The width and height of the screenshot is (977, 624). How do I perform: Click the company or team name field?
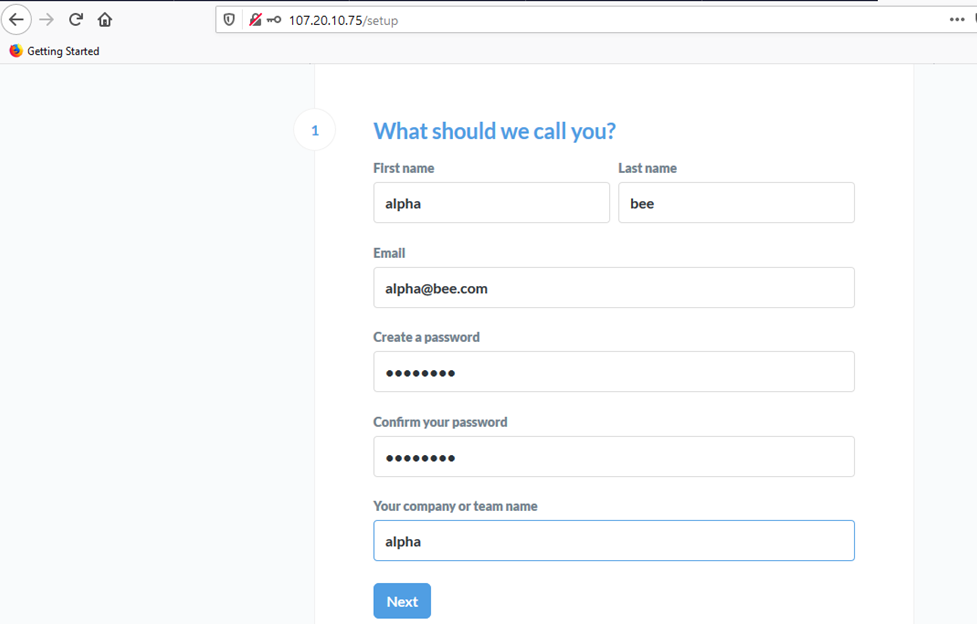[614, 540]
